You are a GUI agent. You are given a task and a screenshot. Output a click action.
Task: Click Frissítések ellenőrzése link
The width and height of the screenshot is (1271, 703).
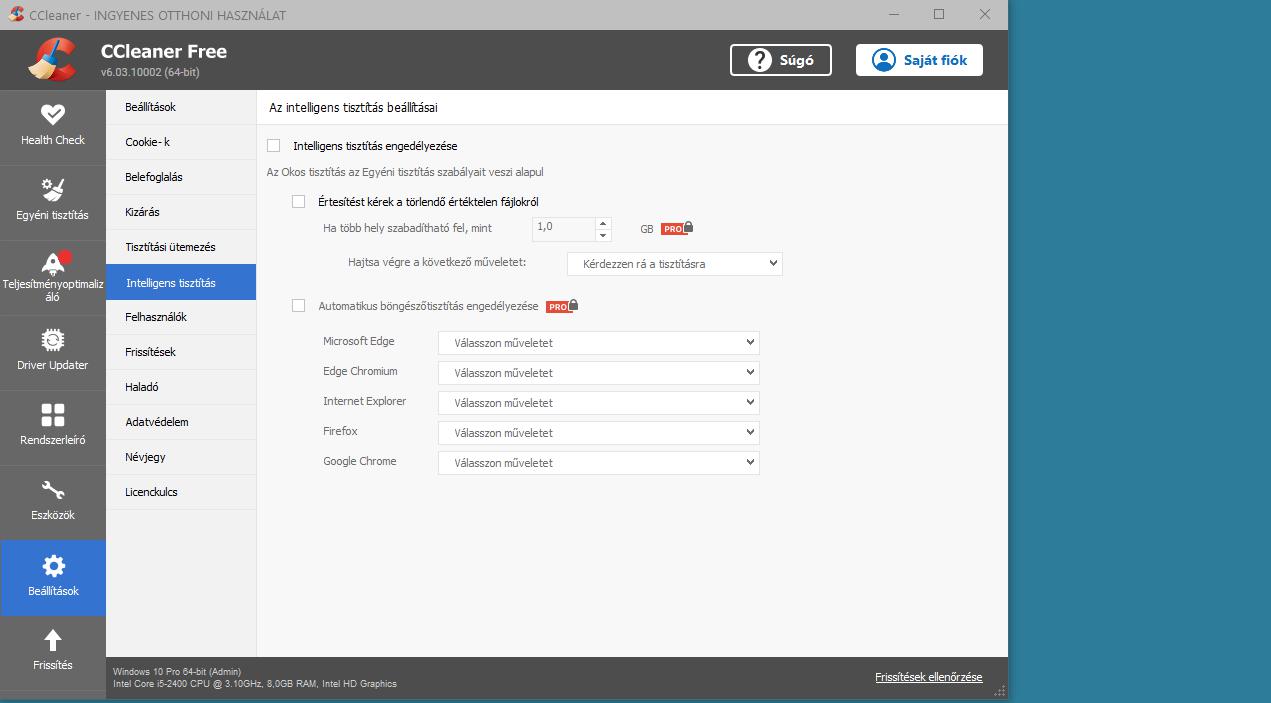(x=929, y=677)
